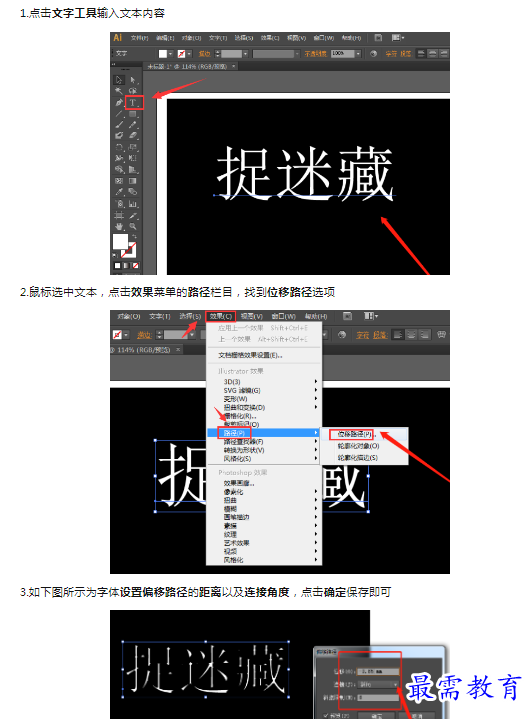Select the Gradient tool
Screen dimensions: 530x719
tap(133, 181)
